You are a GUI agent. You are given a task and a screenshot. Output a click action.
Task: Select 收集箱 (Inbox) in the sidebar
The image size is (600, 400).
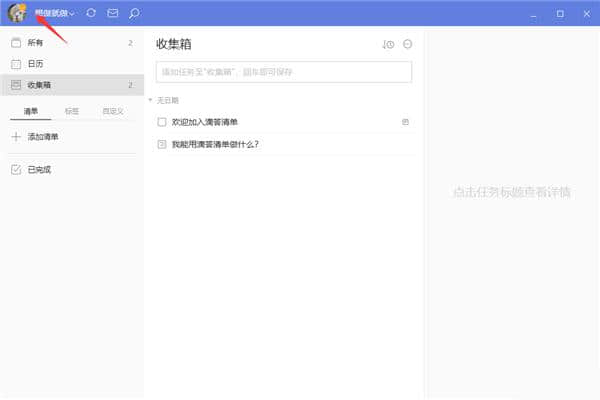pos(40,85)
